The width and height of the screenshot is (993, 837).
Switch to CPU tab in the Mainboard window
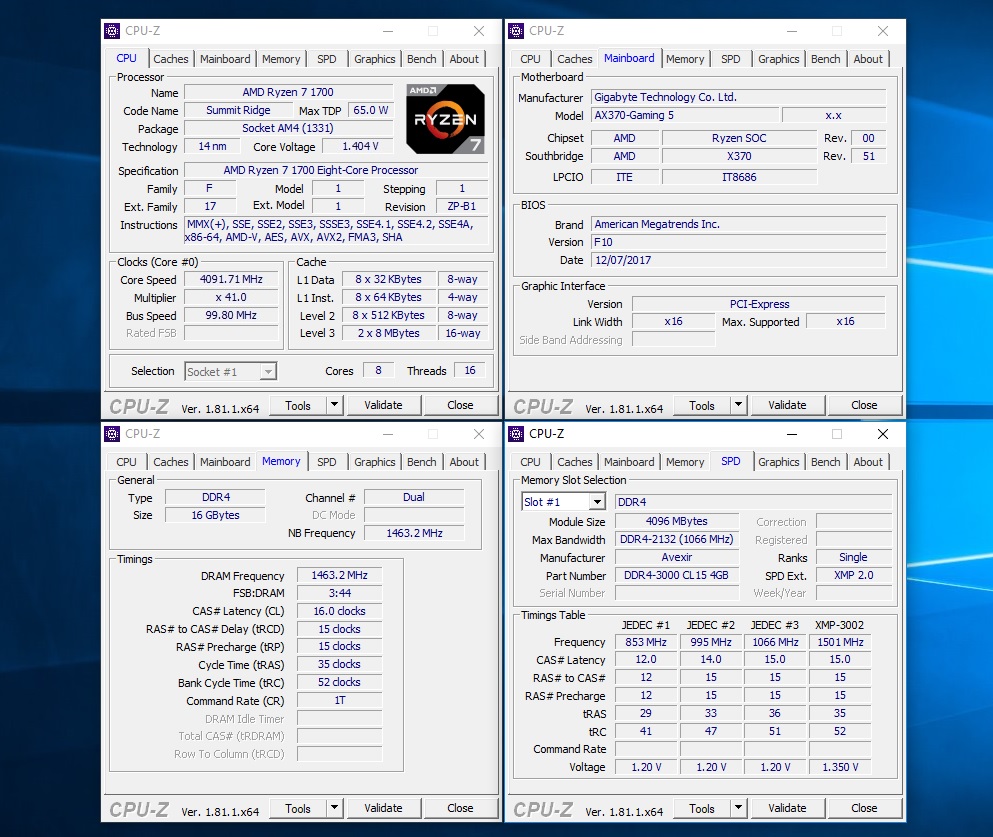(x=531, y=59)
